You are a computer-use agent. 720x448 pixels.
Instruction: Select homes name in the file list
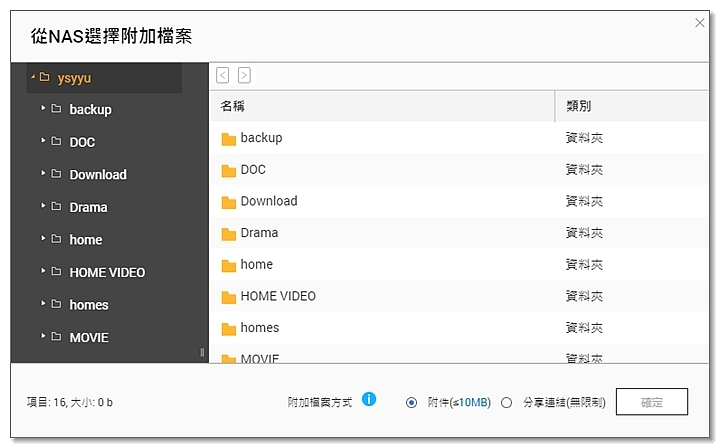(260, 328)
